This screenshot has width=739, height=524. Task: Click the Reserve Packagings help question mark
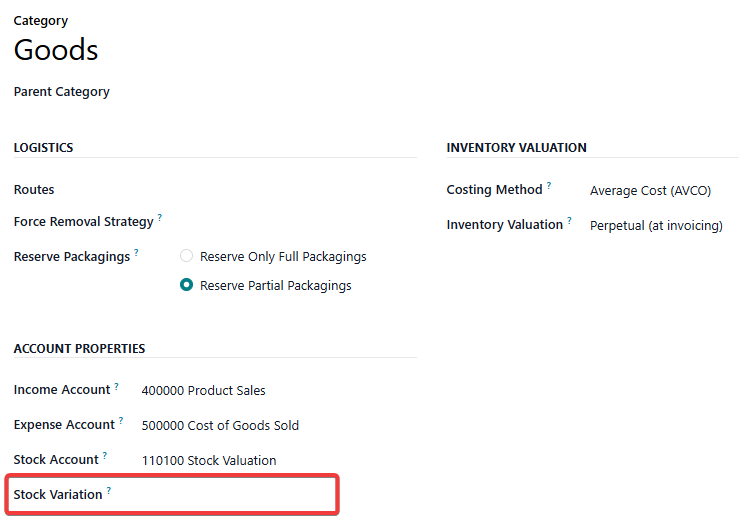click(x=136, y=253)
